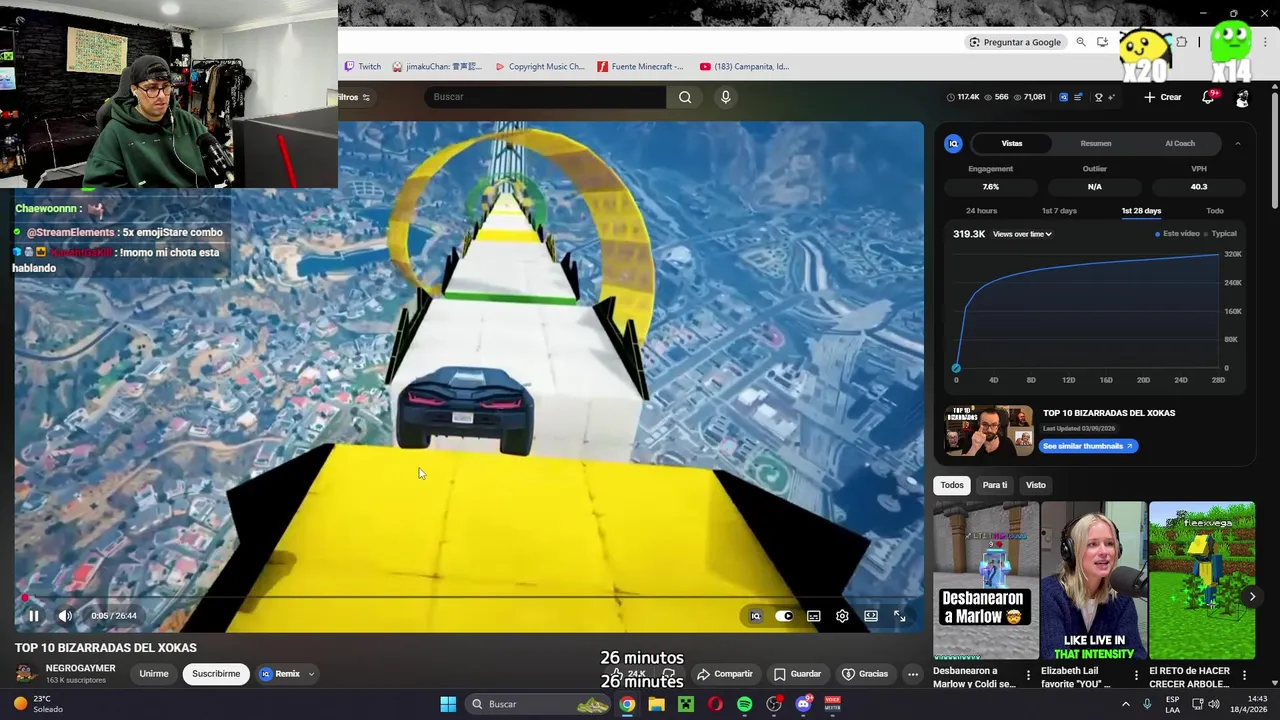The height and width of the screenshot is (720, 1280).
Task: Select the Todos filter chip
Action: (952, 485)
